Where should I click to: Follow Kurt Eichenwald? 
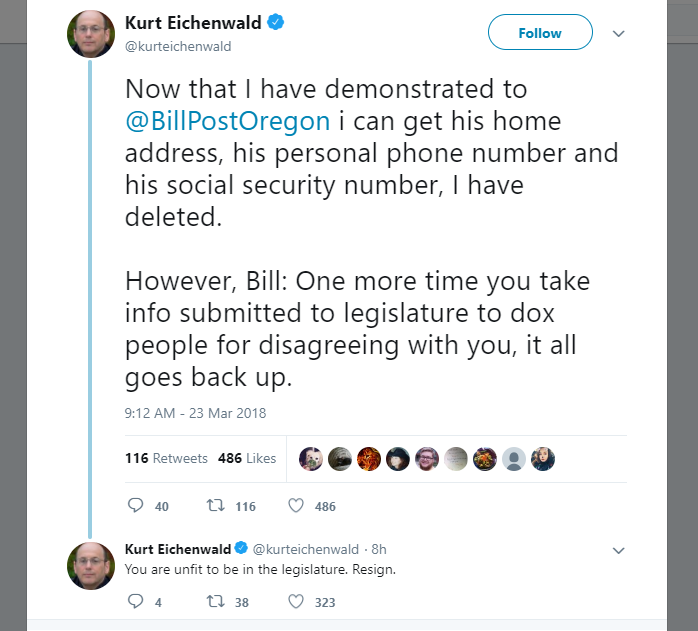point(540,32)
